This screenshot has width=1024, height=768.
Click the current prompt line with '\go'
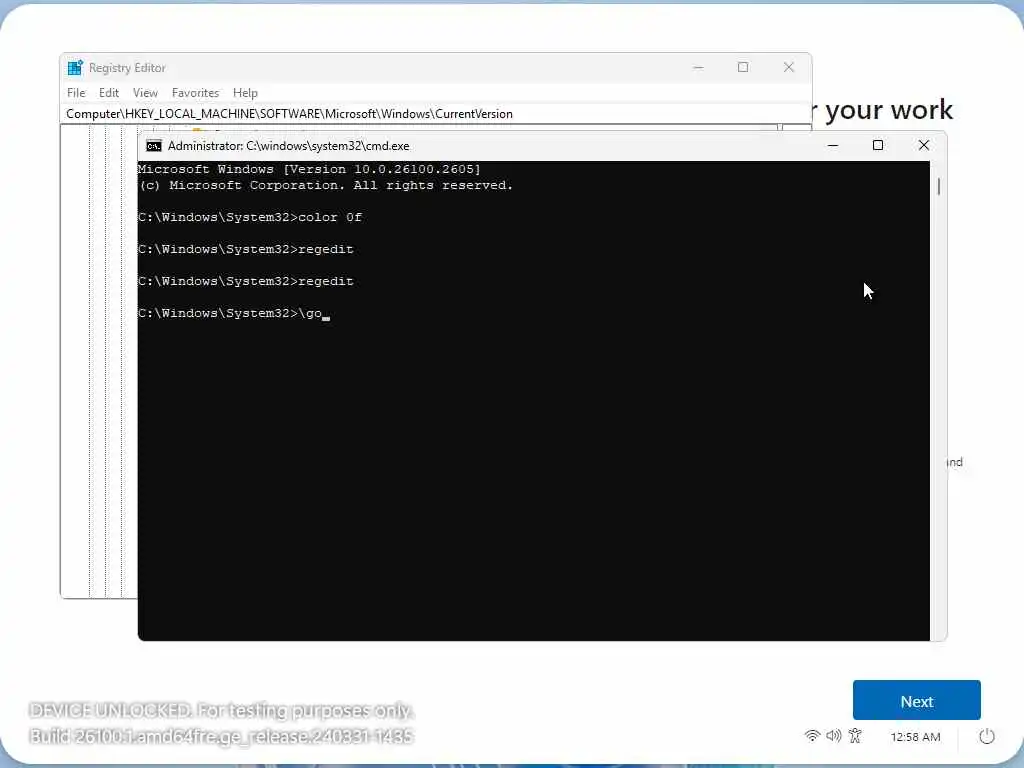coord(234,313)
